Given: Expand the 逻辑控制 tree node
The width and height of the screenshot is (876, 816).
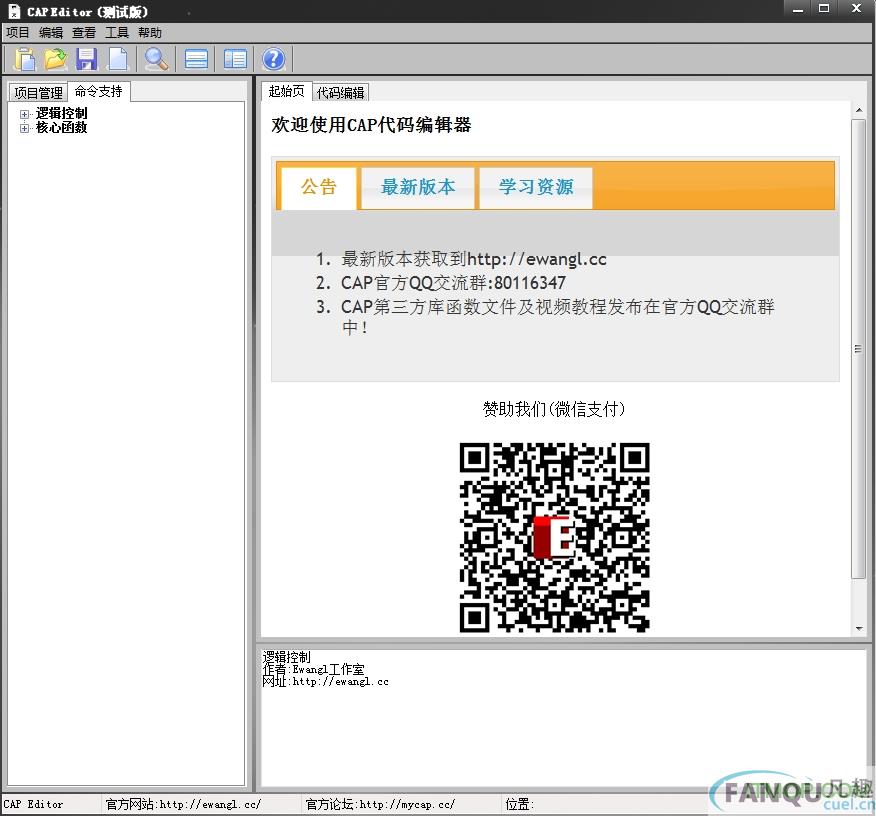Looking at the screenshot, I should click(x=24, y=114).
